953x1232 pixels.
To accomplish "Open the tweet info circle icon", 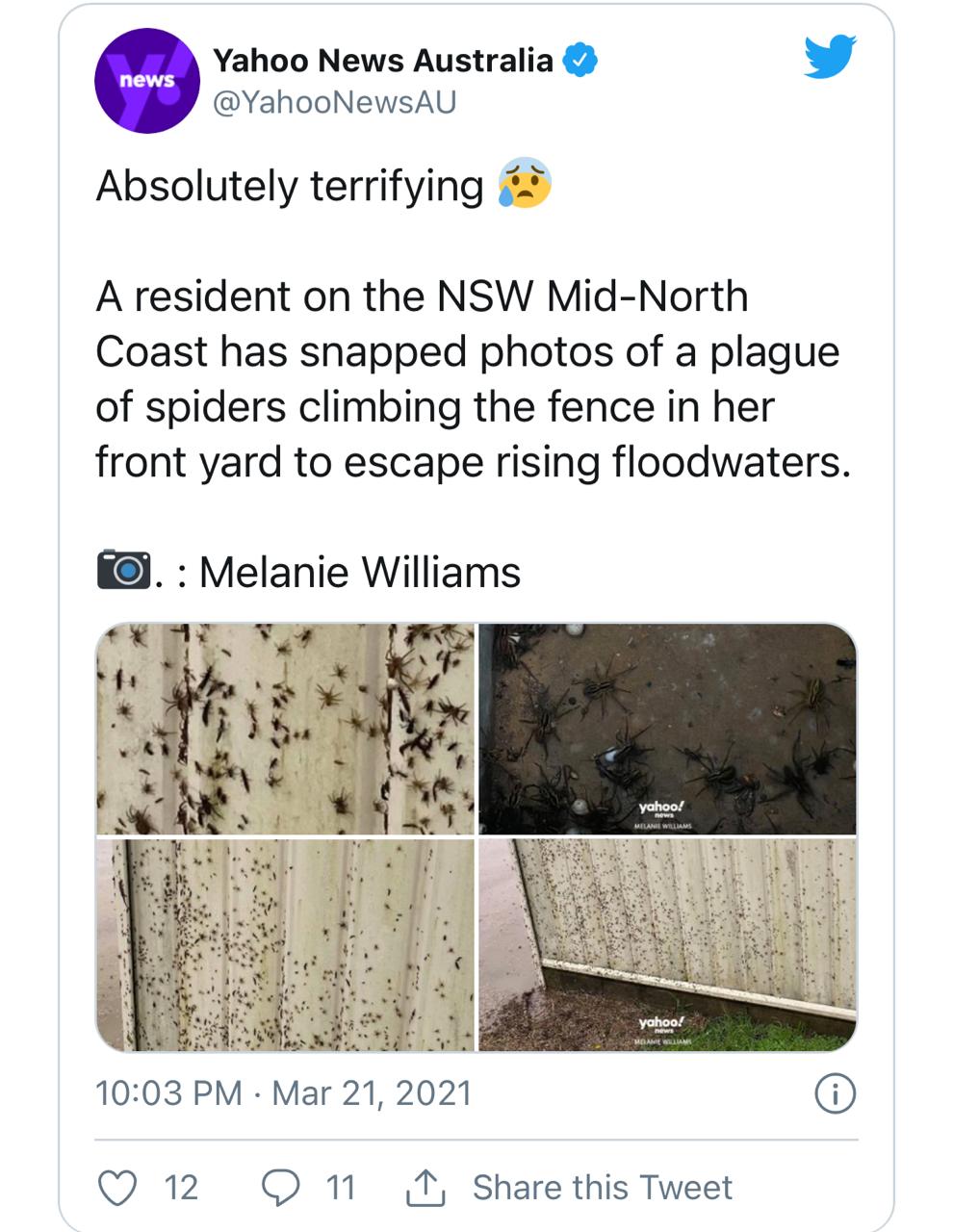I will (x=835, y=1094).
